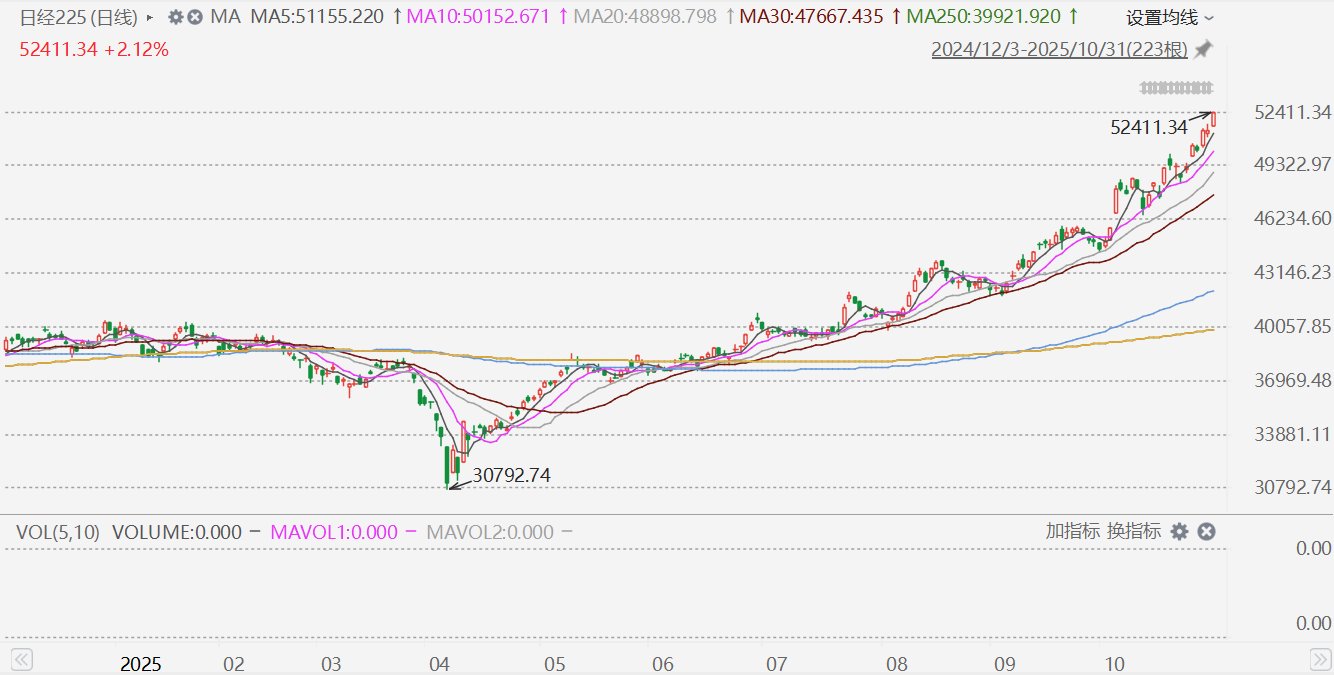Close the VOL indicator panel
The height and width of the screenshot is (675, 1334).
tap(1206, 531)
